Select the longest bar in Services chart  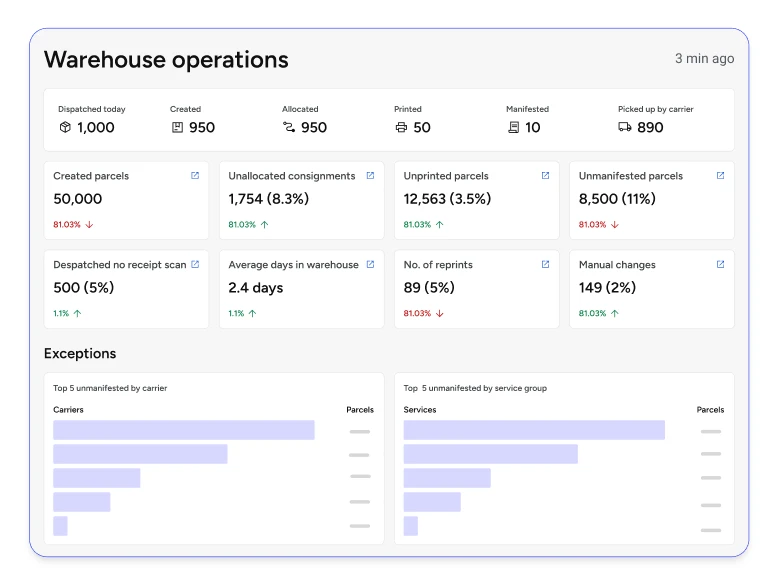534,430
